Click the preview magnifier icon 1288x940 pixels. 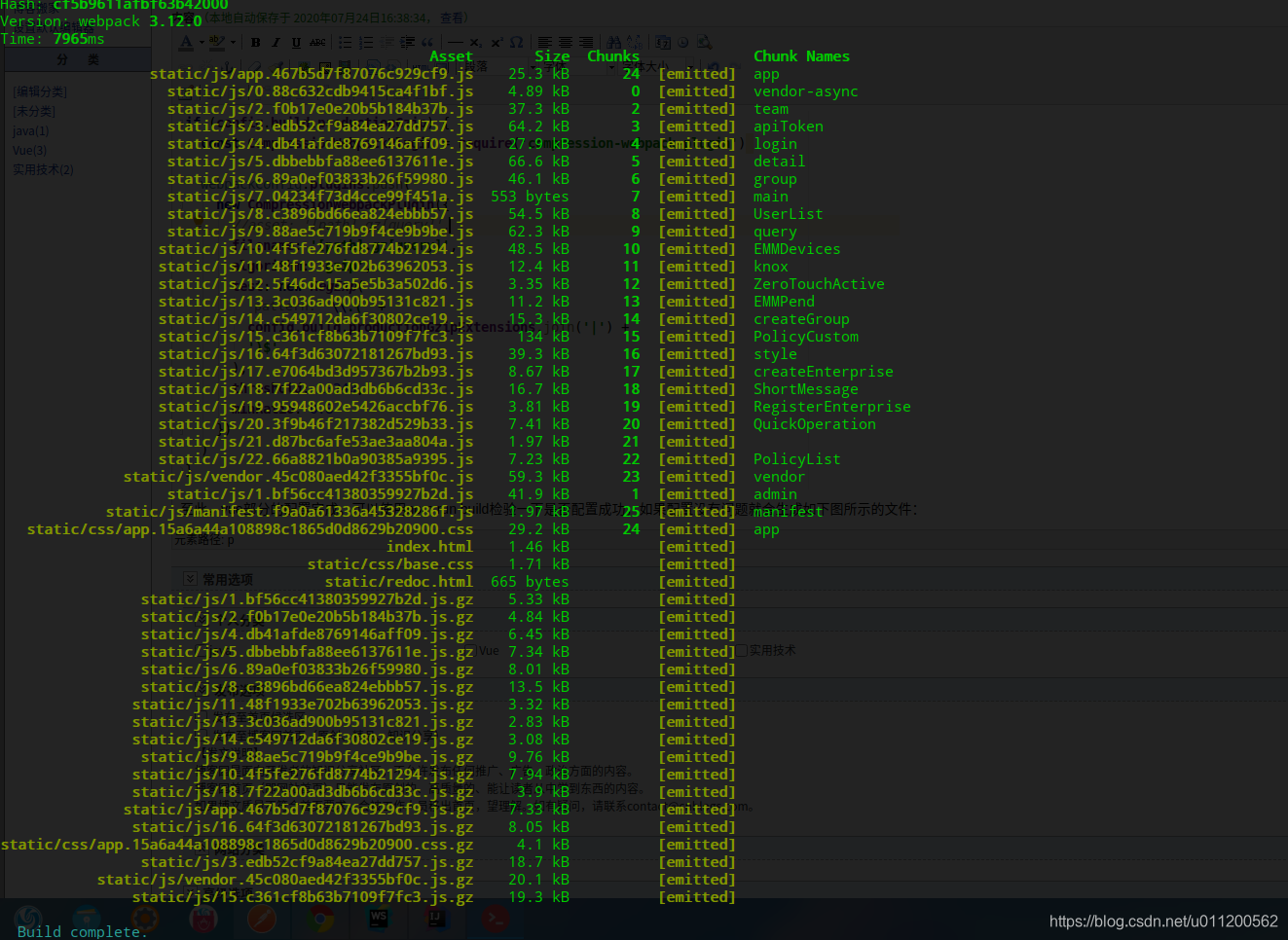[x=705, y=42]
